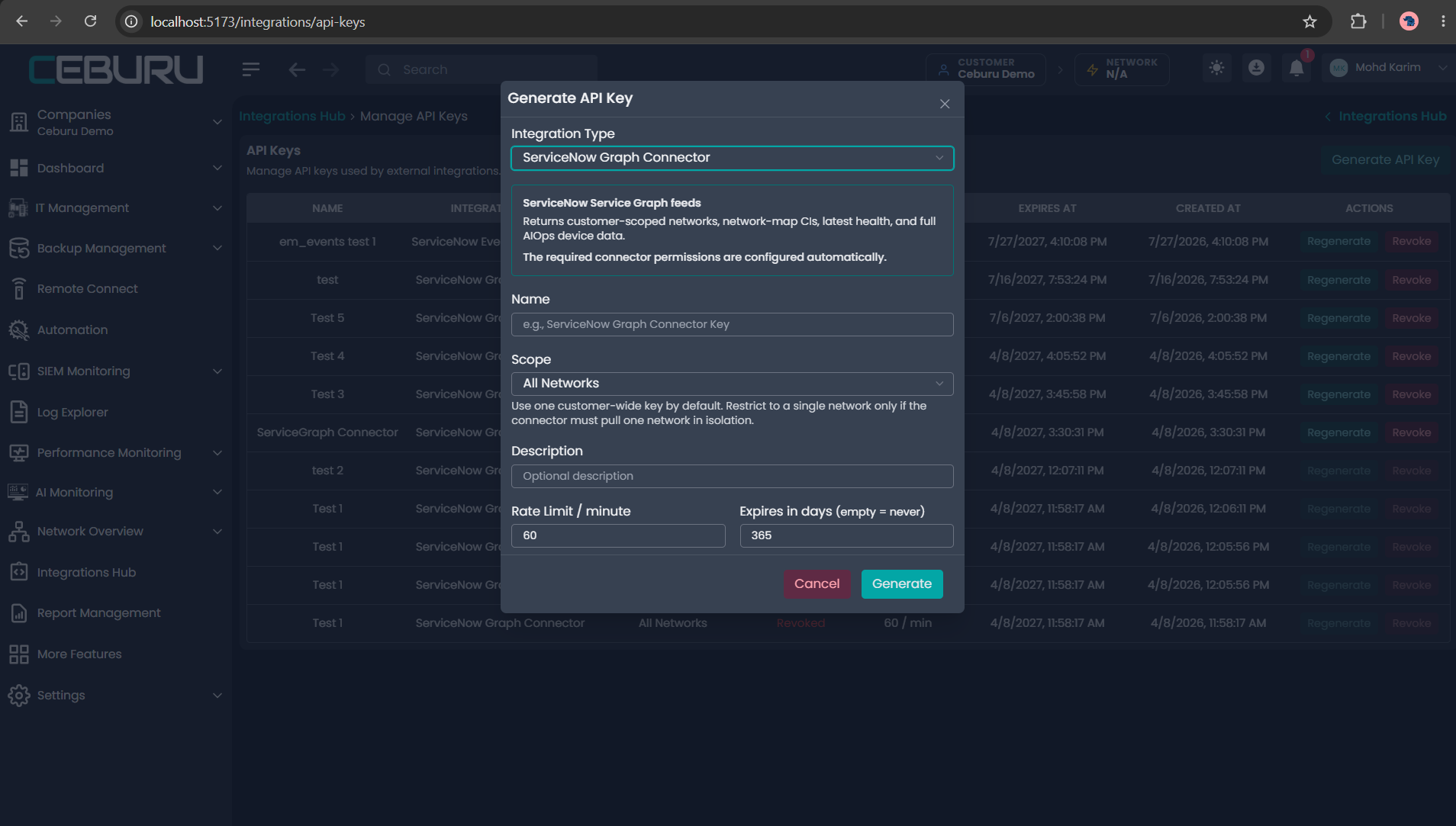Click the Companies building icon in sidebar

click(x=19, y=122)
